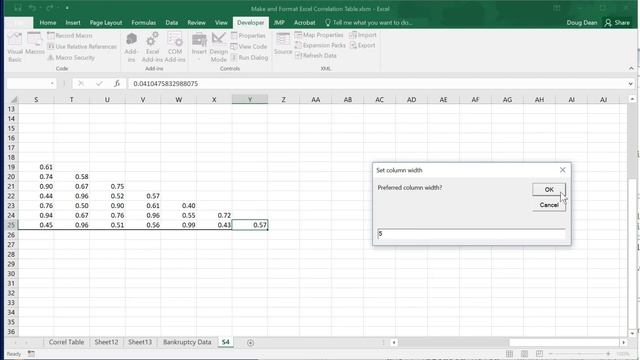Image resolution: width=640 pixels, height=360 pixels.
Task: Open XML Expansion Packs
Action: (320, 45)
